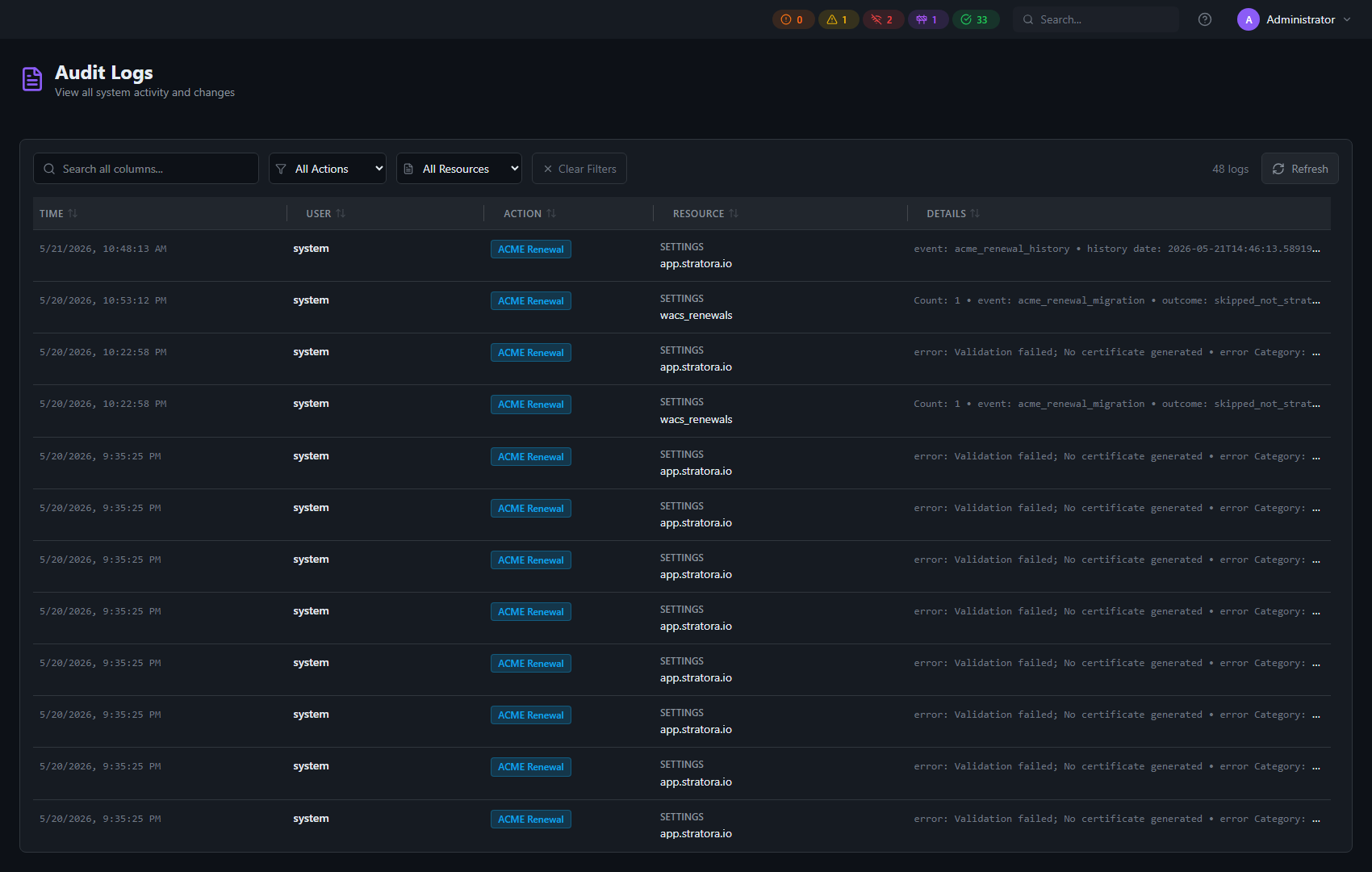
Task: Click the Administrator avatar icon
Action: pyautogui.click(x=1249, y=19)
